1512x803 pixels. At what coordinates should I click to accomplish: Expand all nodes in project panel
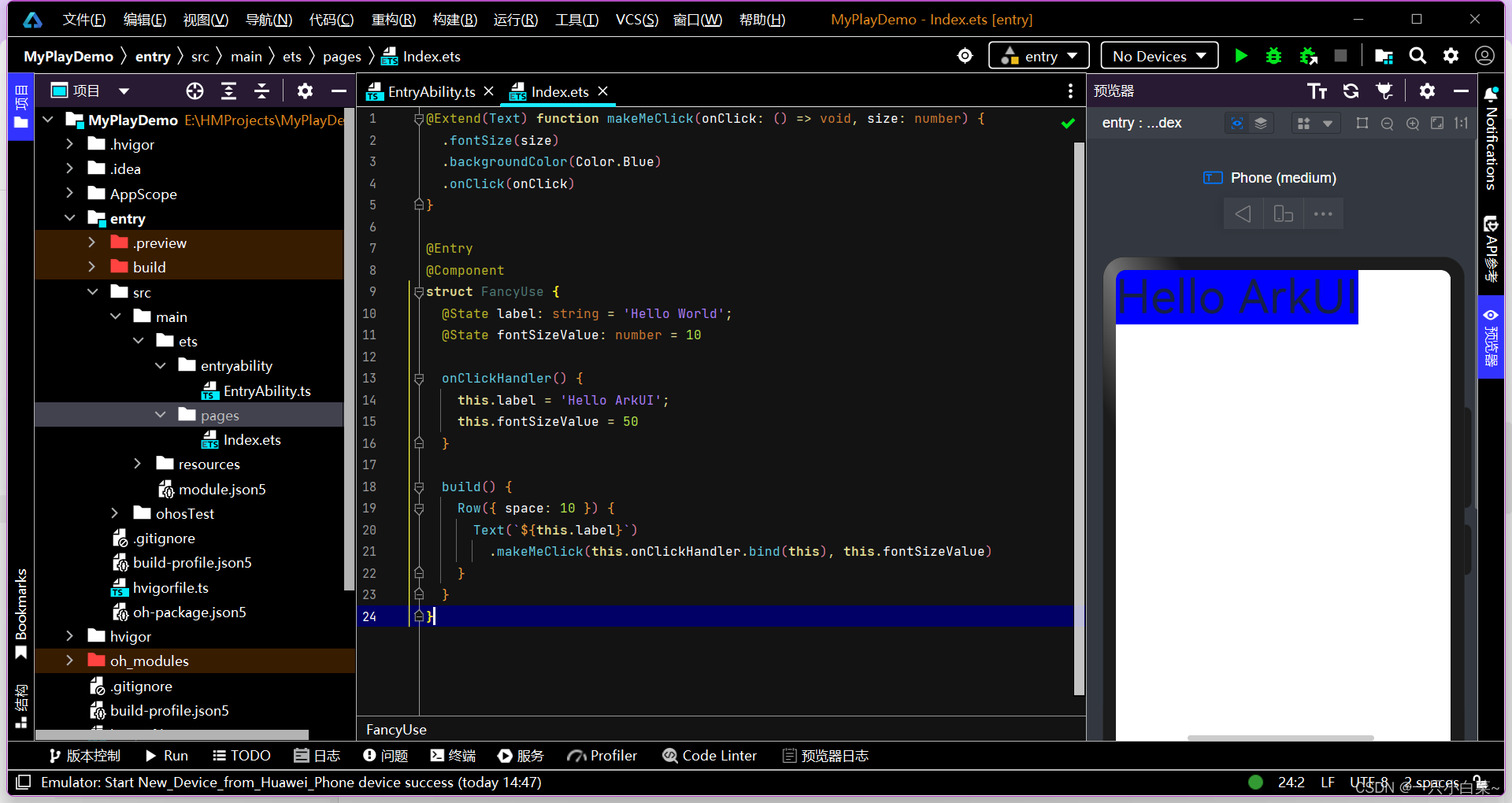point(228,91)
